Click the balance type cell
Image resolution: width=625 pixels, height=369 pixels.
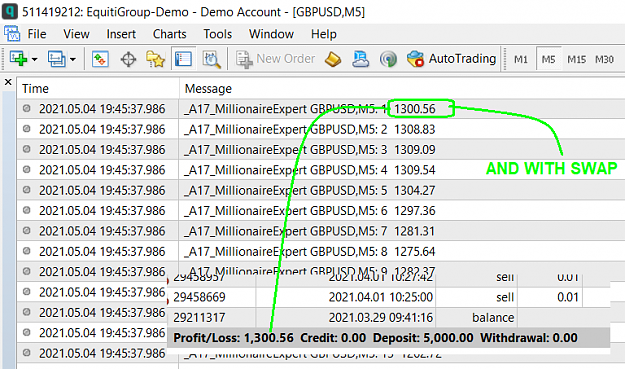(493, 317)
